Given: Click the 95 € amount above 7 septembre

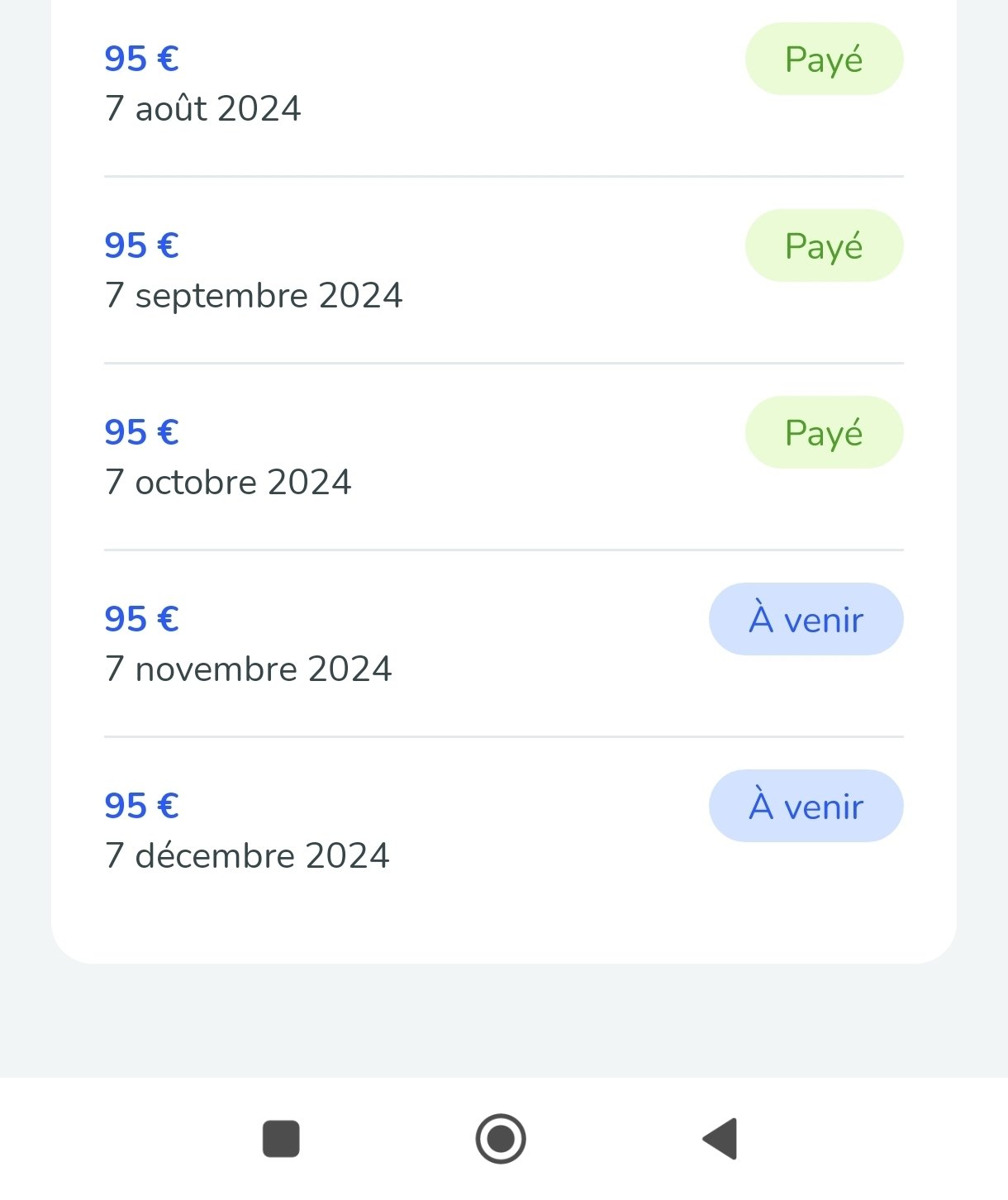Looking at the screenshot, I should pyautogui.click(x=141, y=245).
